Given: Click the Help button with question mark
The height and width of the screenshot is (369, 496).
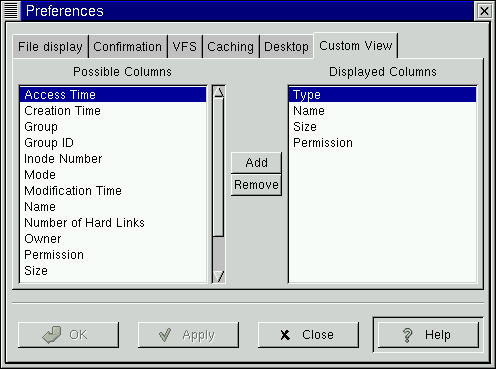Looking at the screenshot, I should click(428, 335).
